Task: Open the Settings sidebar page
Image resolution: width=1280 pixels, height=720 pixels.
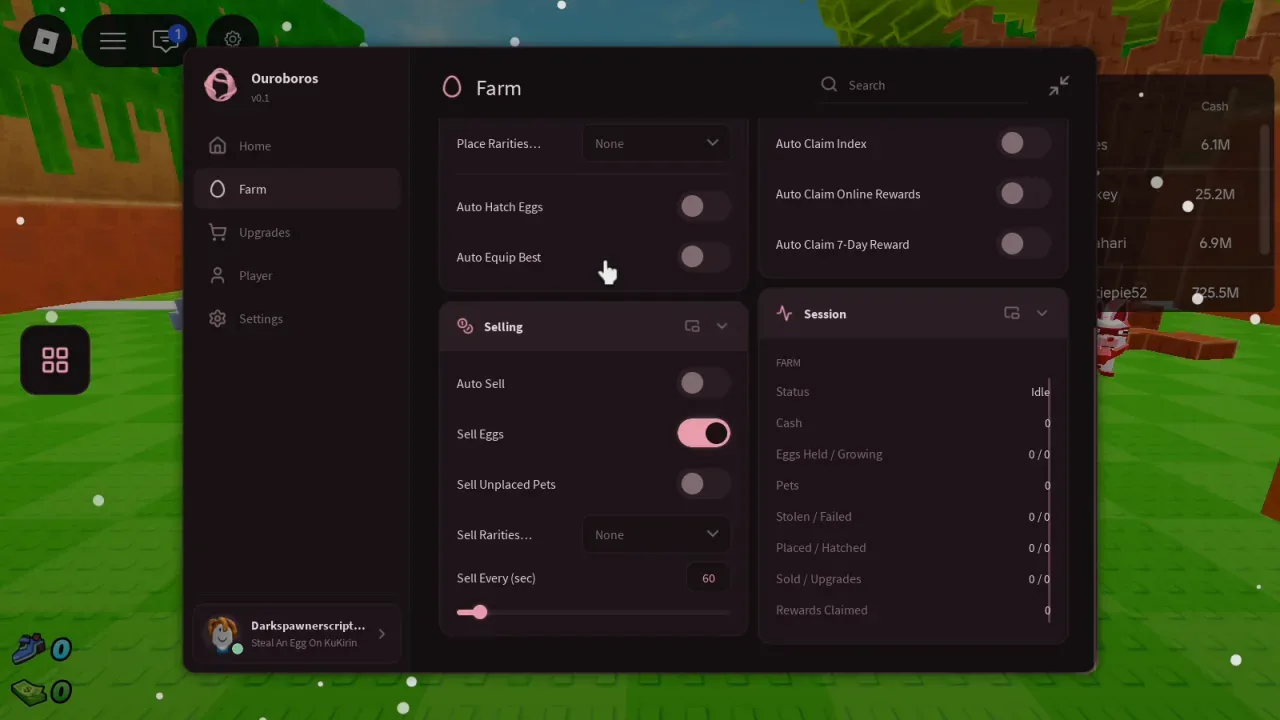Action: [297, 319]
